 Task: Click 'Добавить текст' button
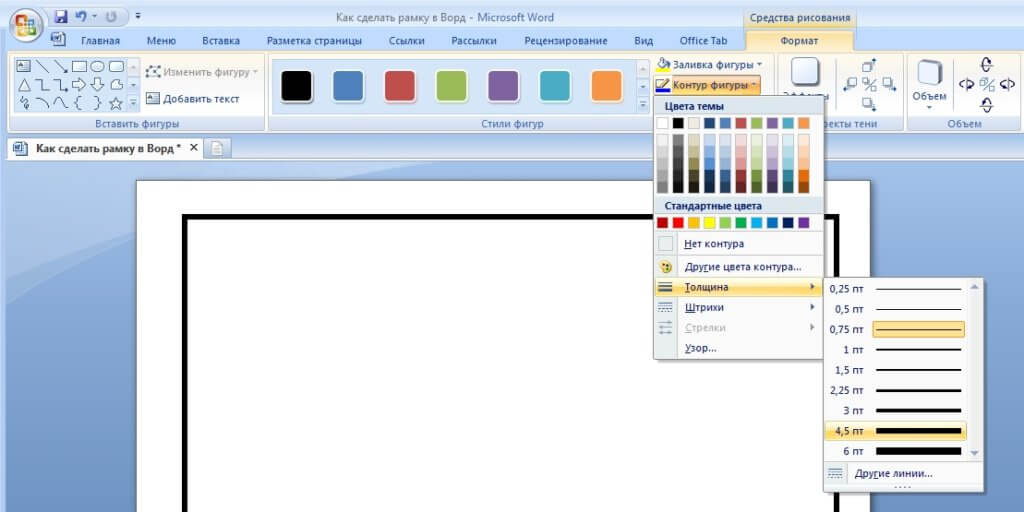(x=193, y=99)
